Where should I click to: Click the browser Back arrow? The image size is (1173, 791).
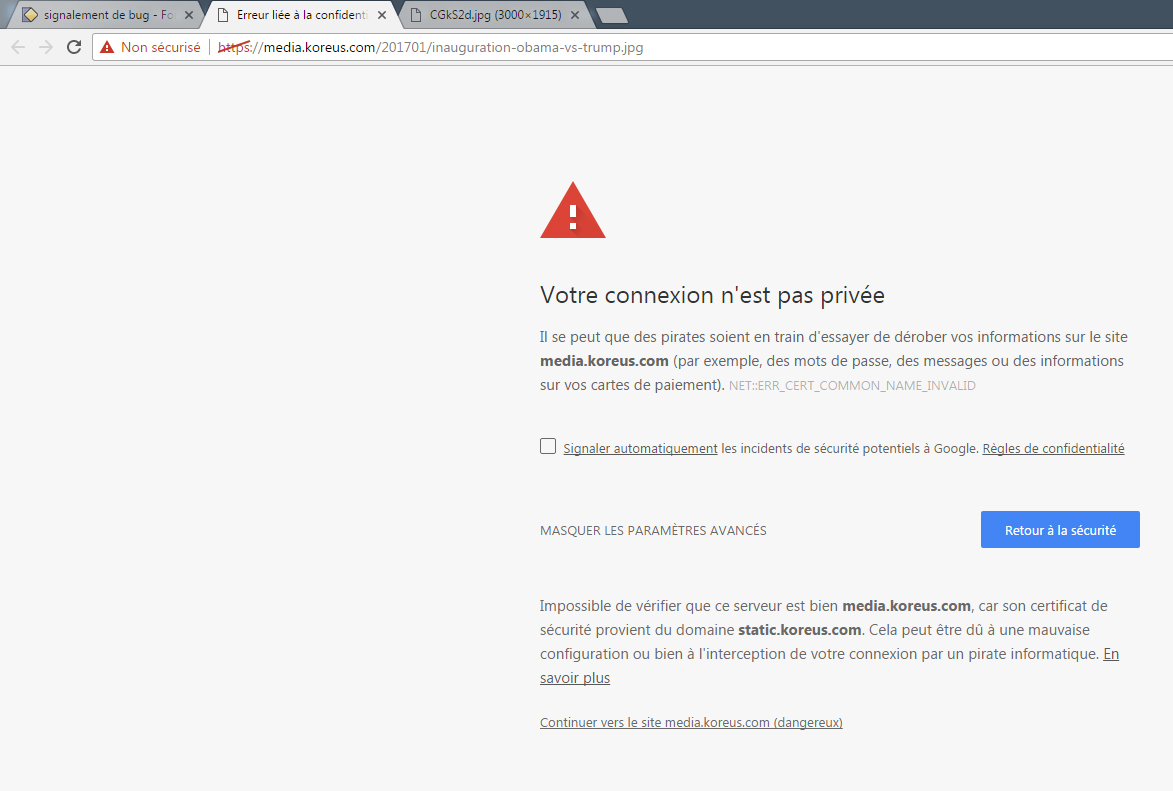[18, 47]
